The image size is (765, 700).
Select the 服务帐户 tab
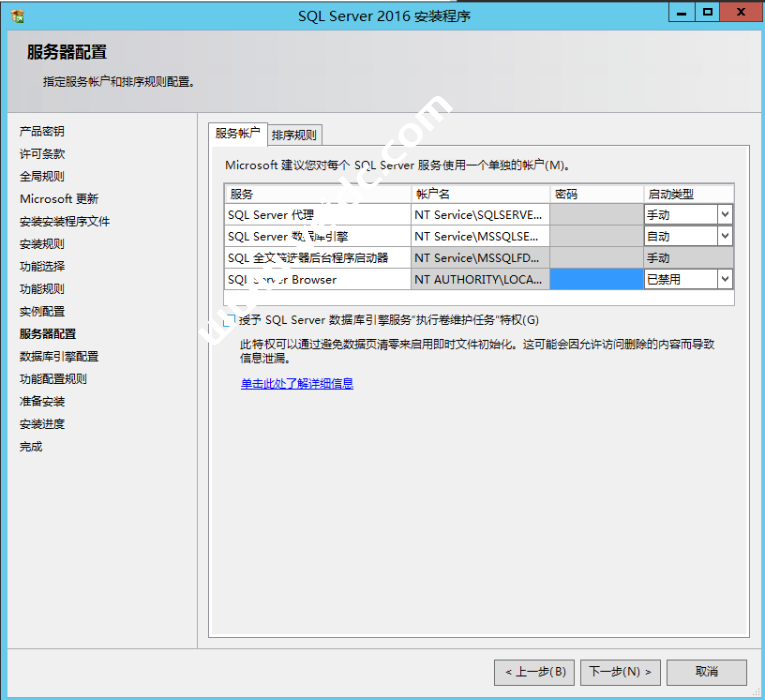[238, 133]
